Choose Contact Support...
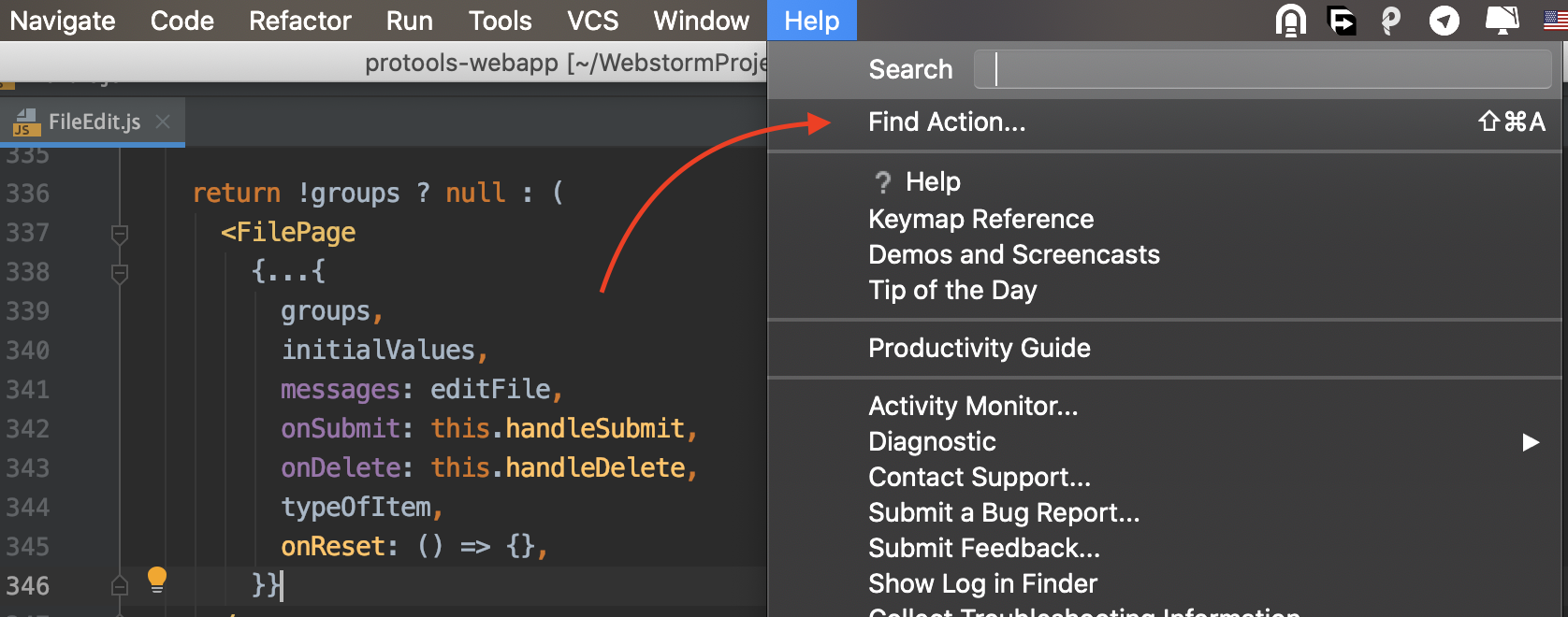1568x617 pixels. click(x=1165, y=477)
